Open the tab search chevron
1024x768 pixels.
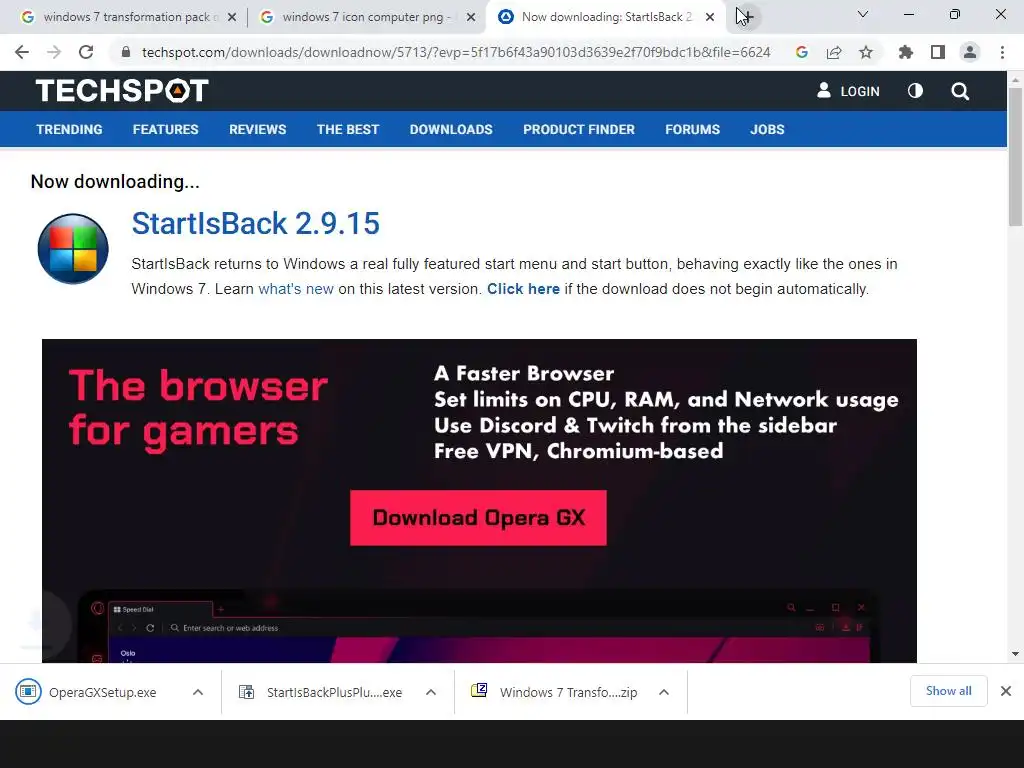point(863,14)
